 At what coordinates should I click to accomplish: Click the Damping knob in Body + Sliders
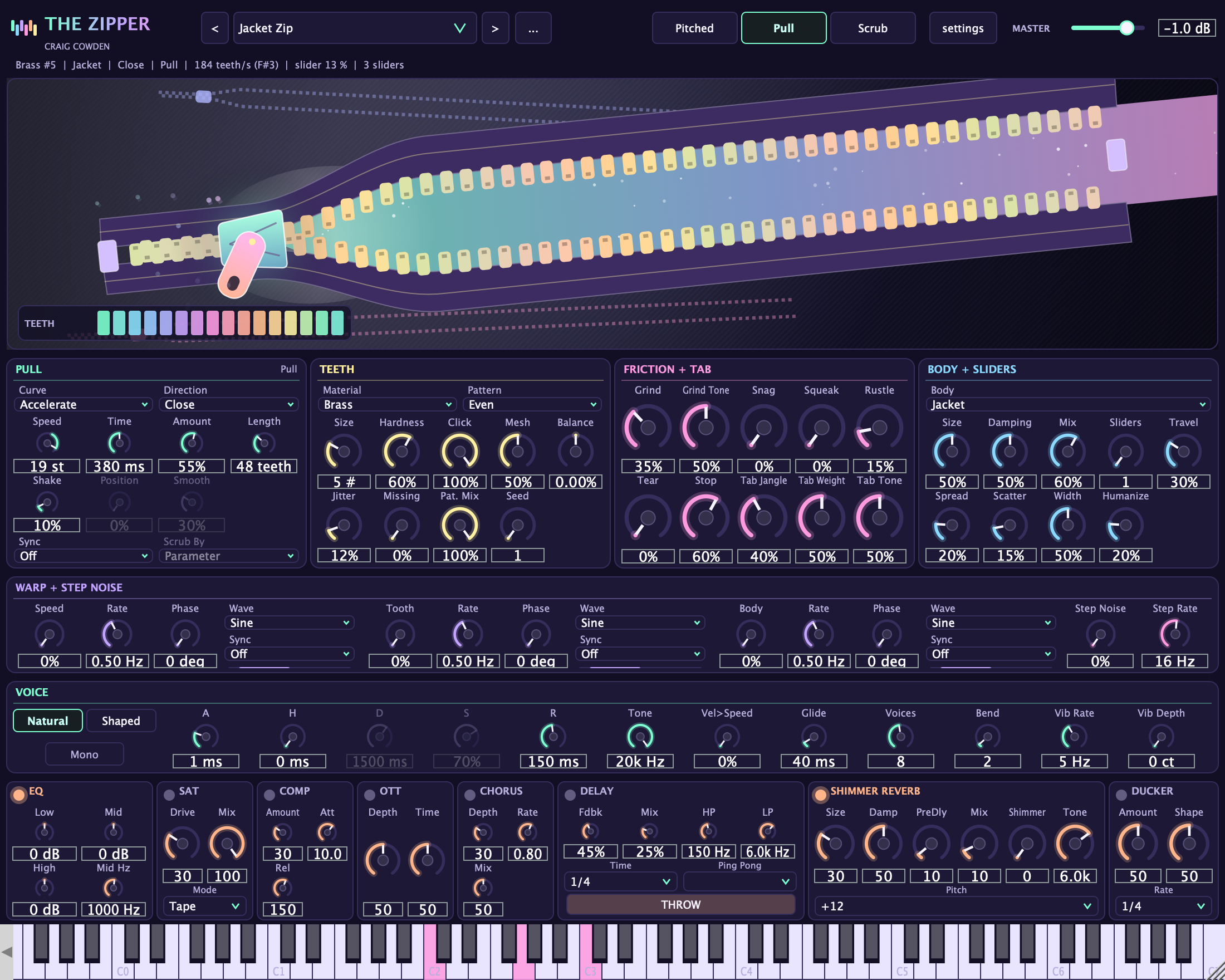pyautogui.click(x=1010, y=452)
